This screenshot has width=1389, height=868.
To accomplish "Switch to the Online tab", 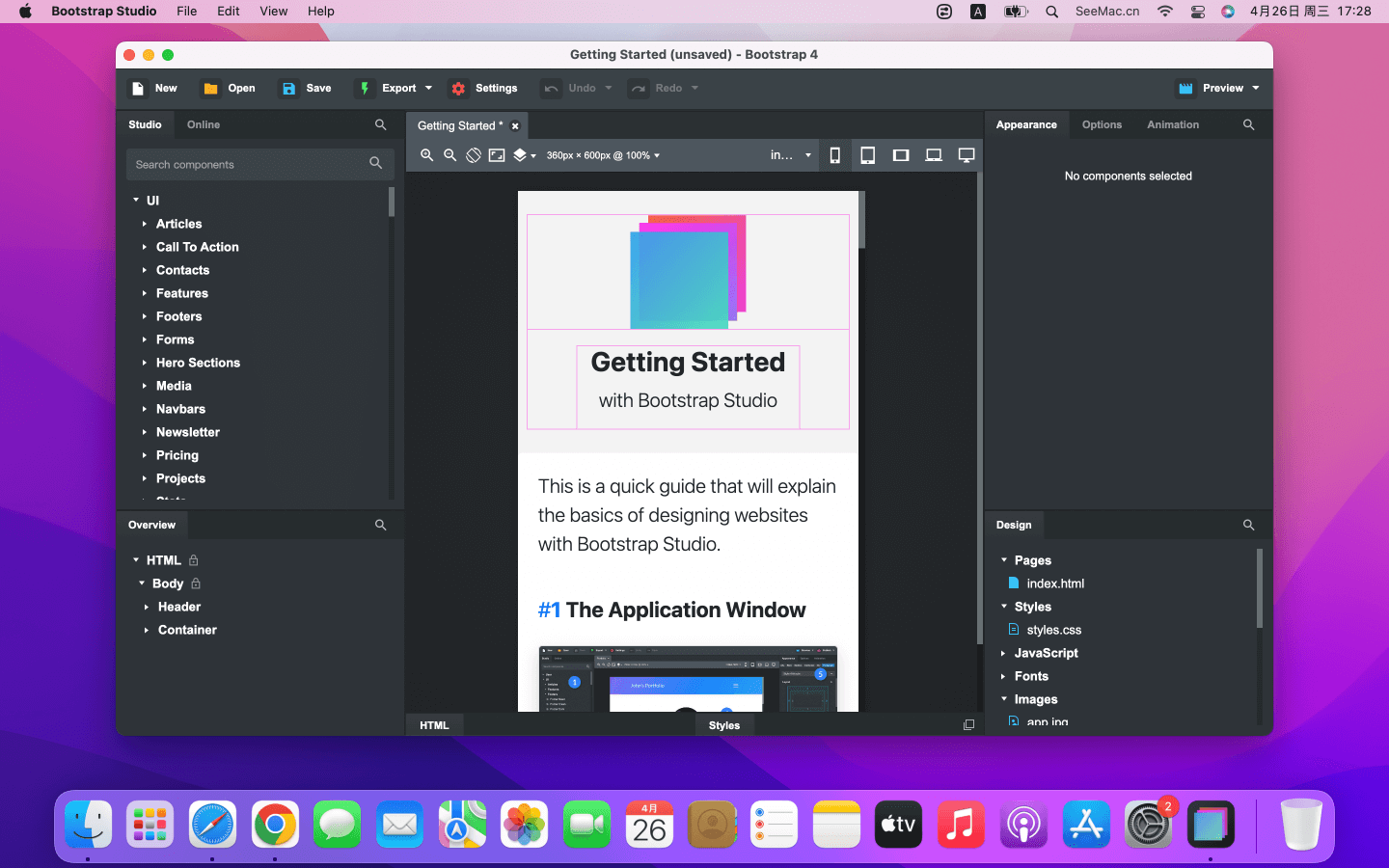I will tap(204, 124).
